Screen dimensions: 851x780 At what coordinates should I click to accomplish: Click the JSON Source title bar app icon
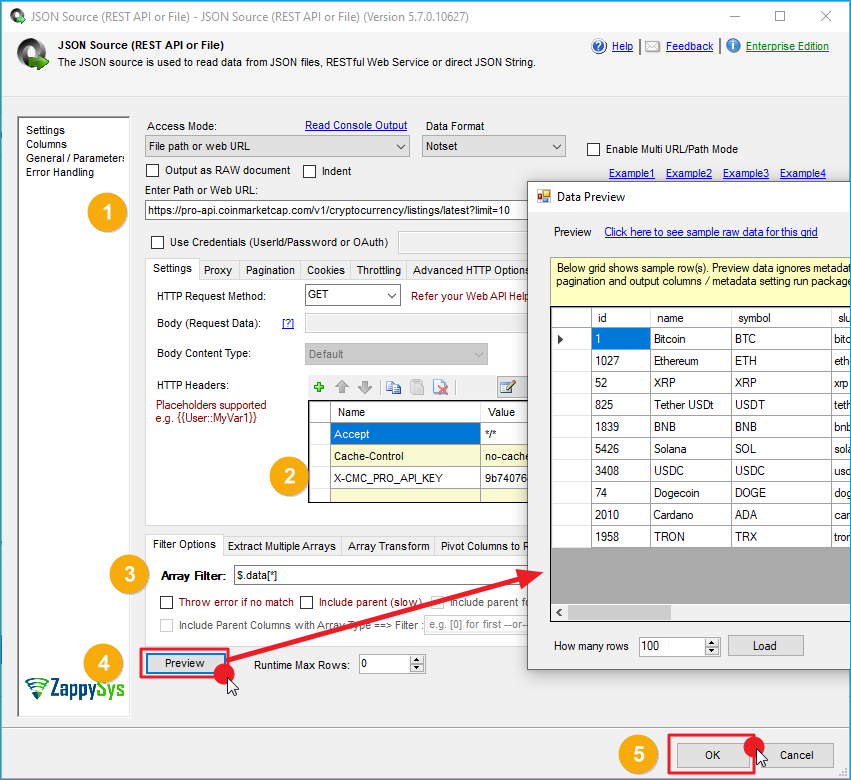pyautogui.click(x=17, y=17)
